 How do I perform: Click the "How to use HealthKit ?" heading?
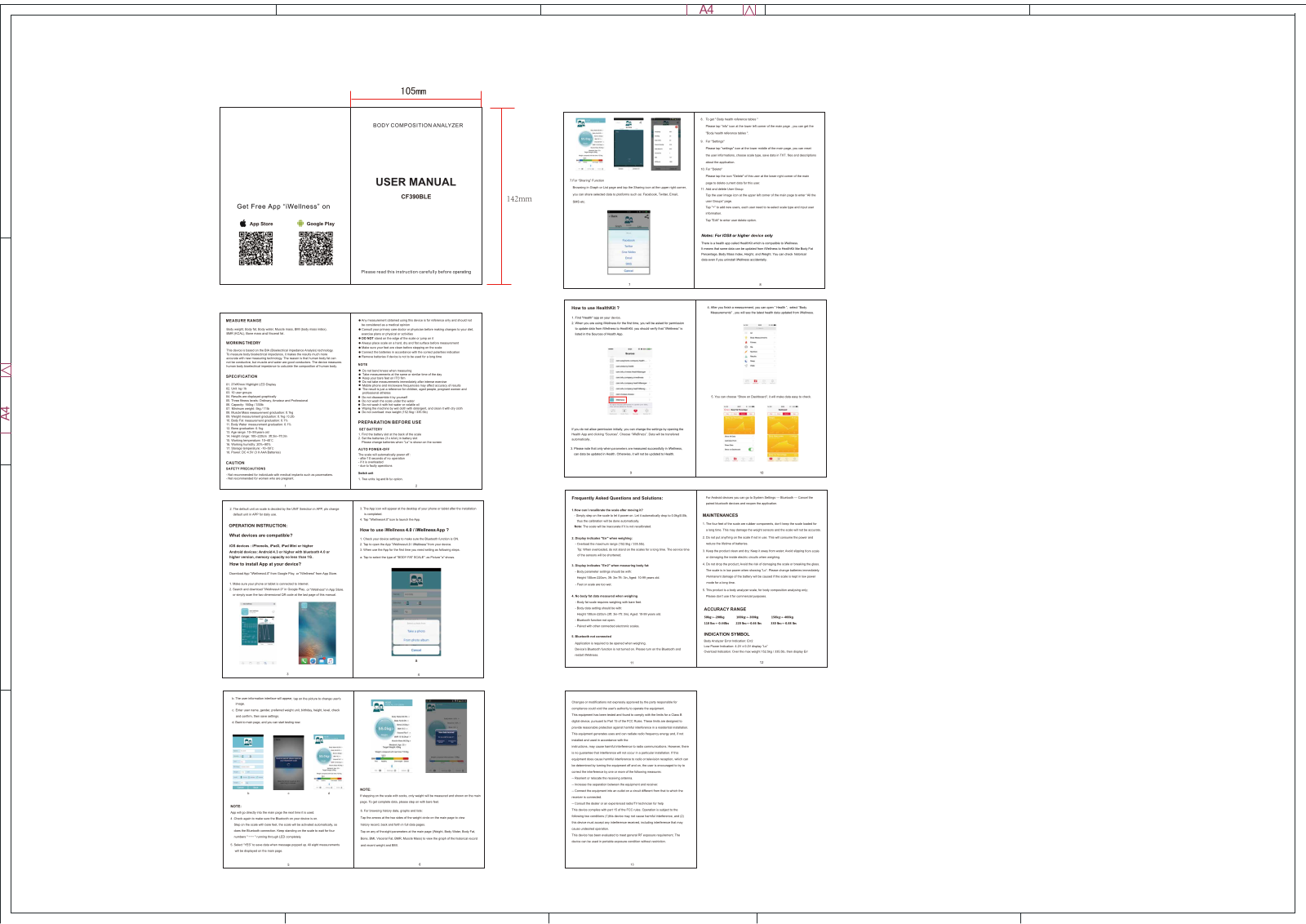(595, 308)
